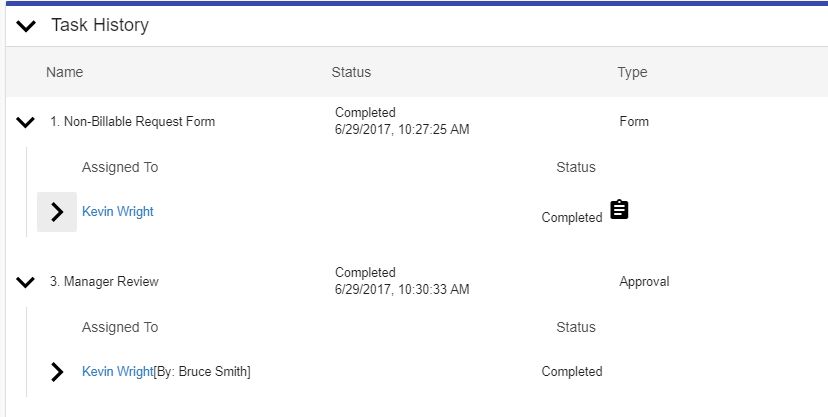Expand Kevin Wright details under Request Form
Image resolution: width=828 pixels, height=417 pixels.
pyautogui.click(x=57, y=212)
